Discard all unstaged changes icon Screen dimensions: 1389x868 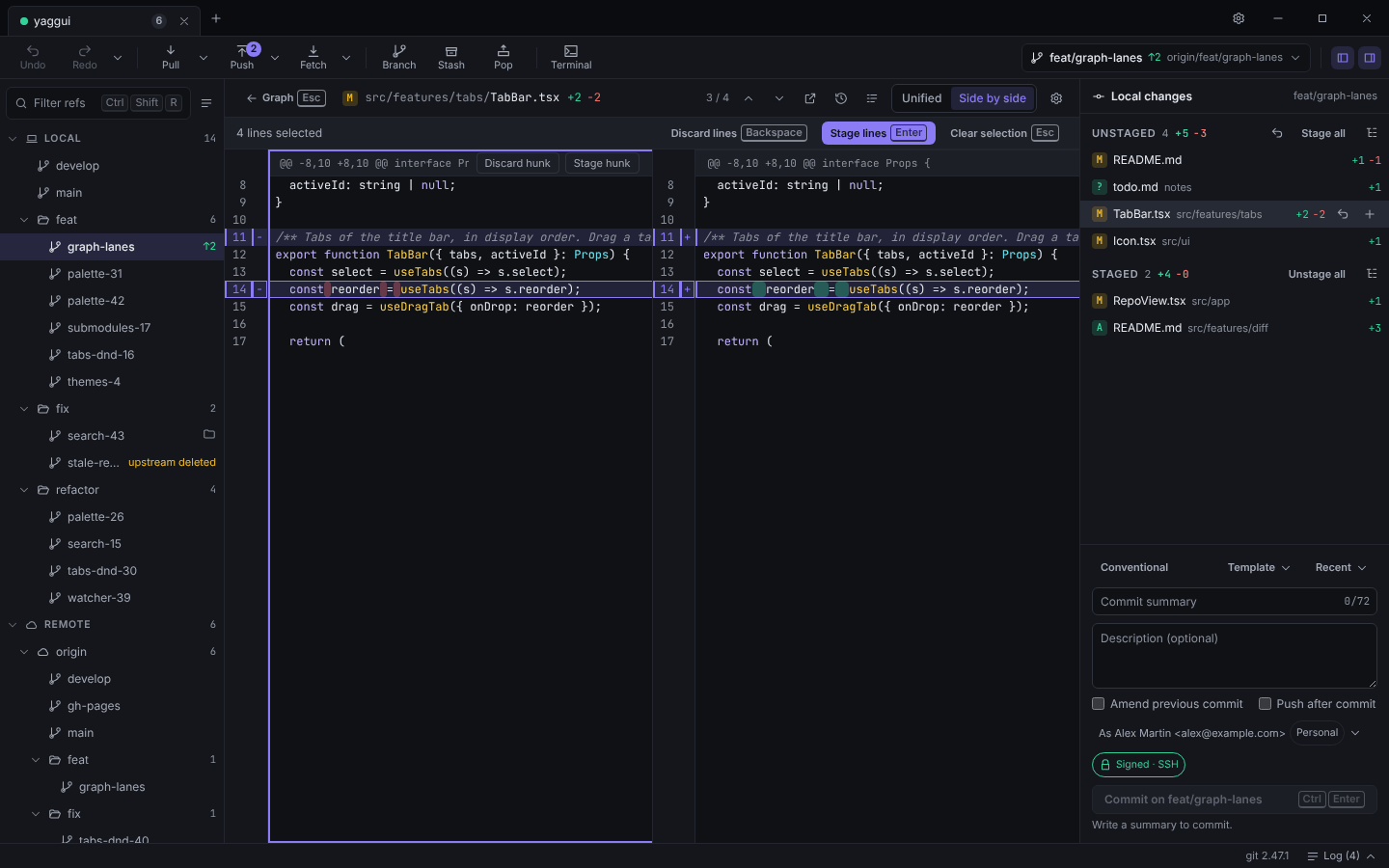click(1277, 133)
